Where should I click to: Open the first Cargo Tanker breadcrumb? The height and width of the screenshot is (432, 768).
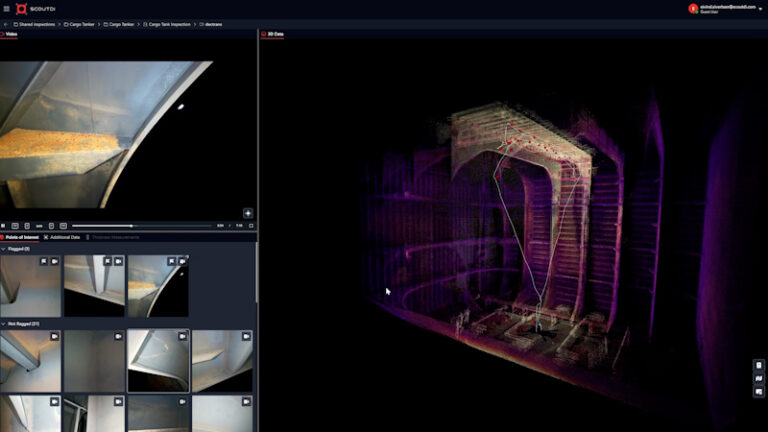pyautogui.click(x=79, y=24)
